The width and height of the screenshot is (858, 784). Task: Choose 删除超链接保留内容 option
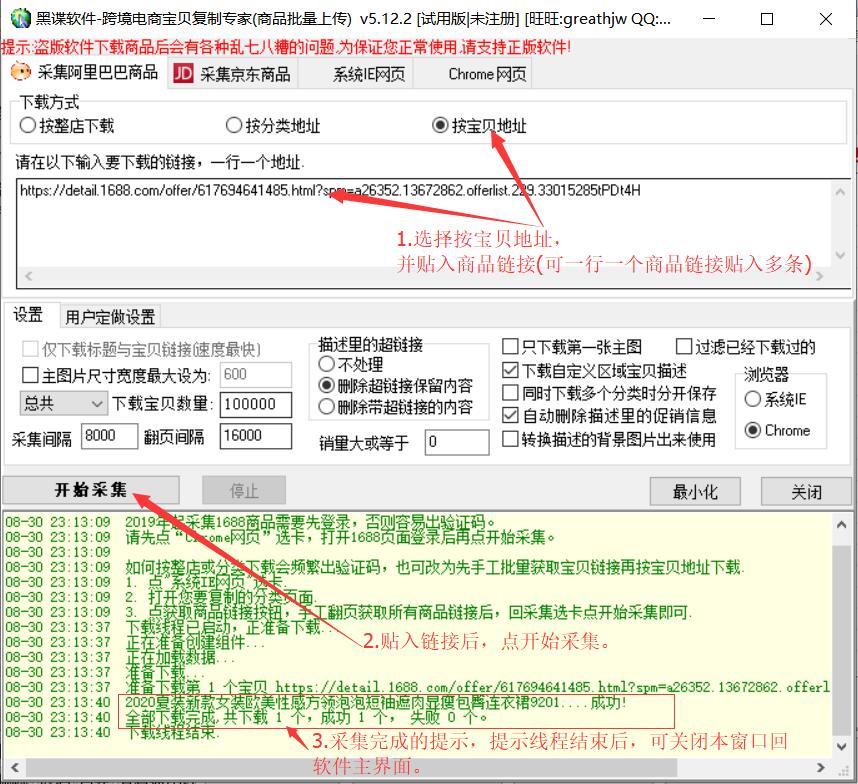tap(396, 386)
